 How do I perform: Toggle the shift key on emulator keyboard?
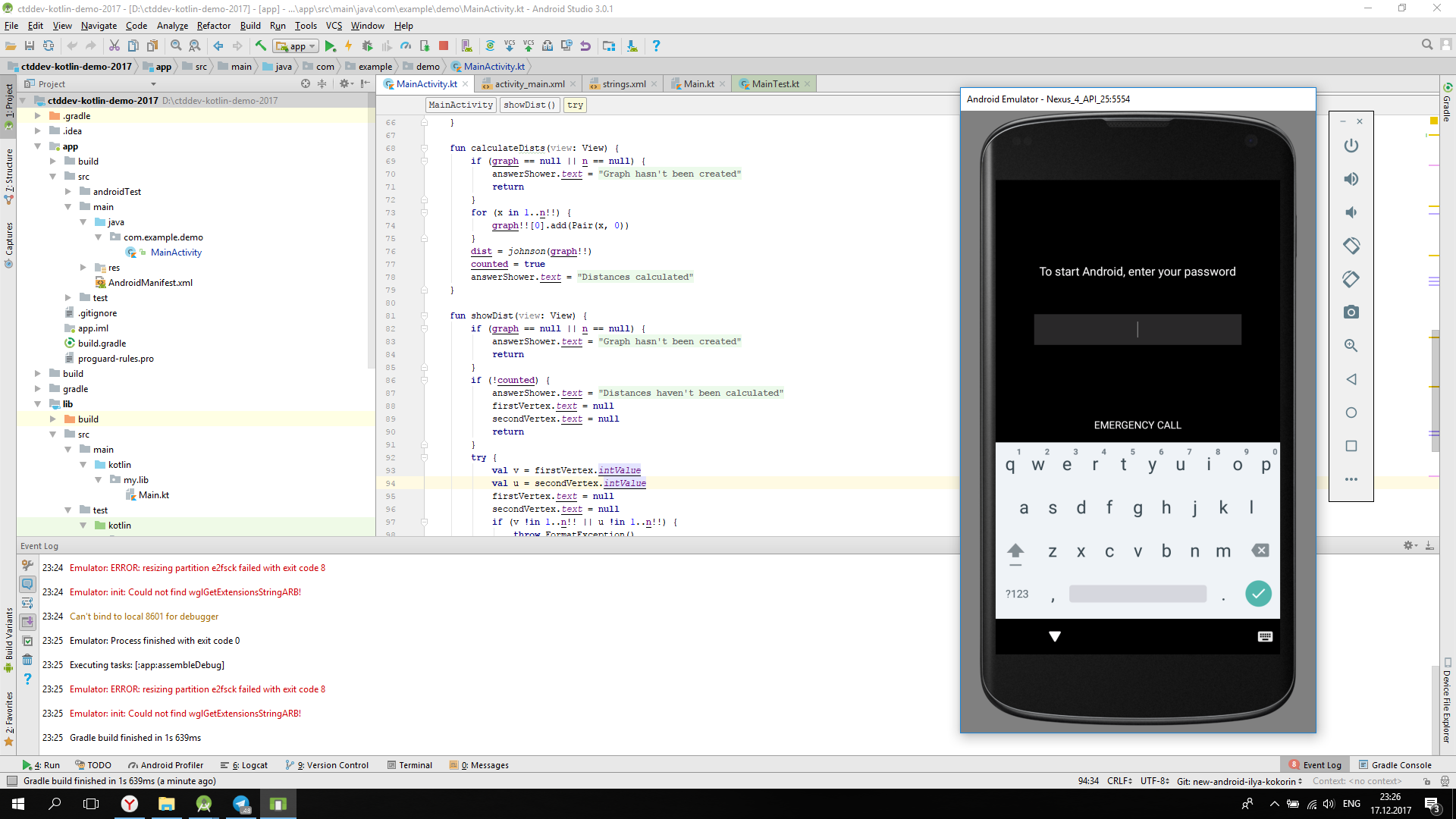1015,551
